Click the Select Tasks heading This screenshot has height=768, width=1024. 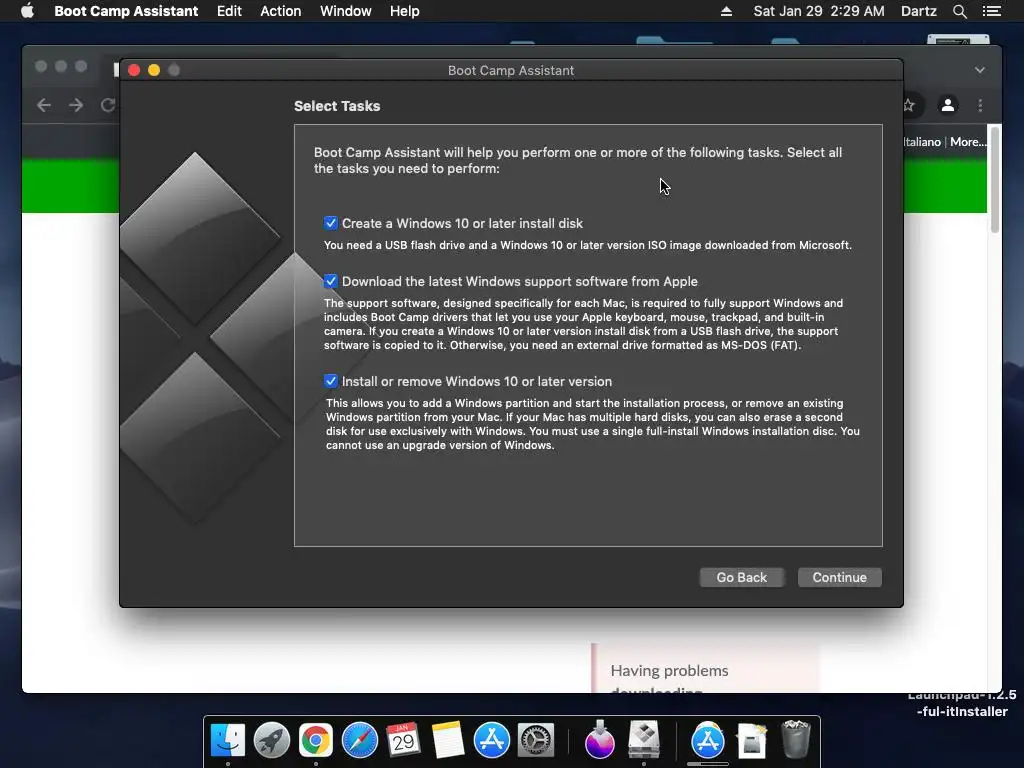pyautogui.click(x=337, y=106)
